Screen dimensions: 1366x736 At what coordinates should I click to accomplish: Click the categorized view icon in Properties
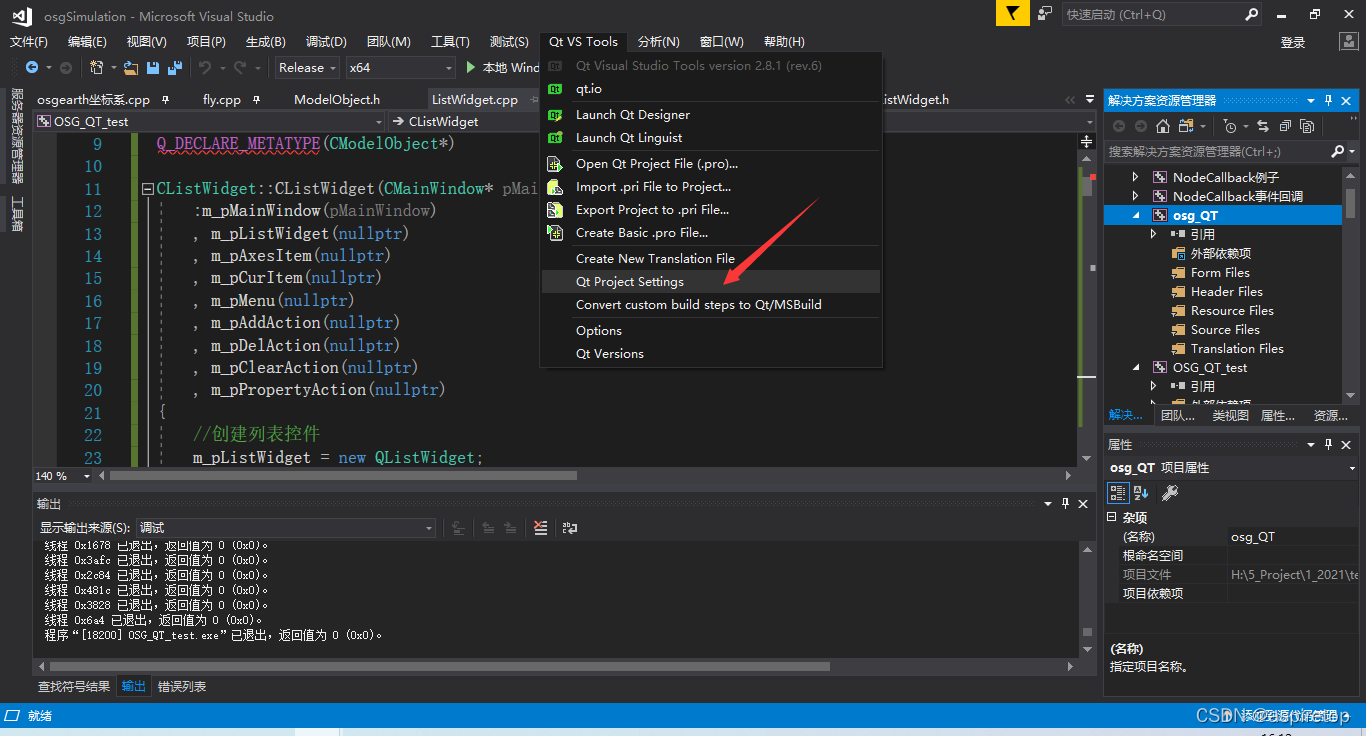pyautogui.click(x=1119, y=492)
